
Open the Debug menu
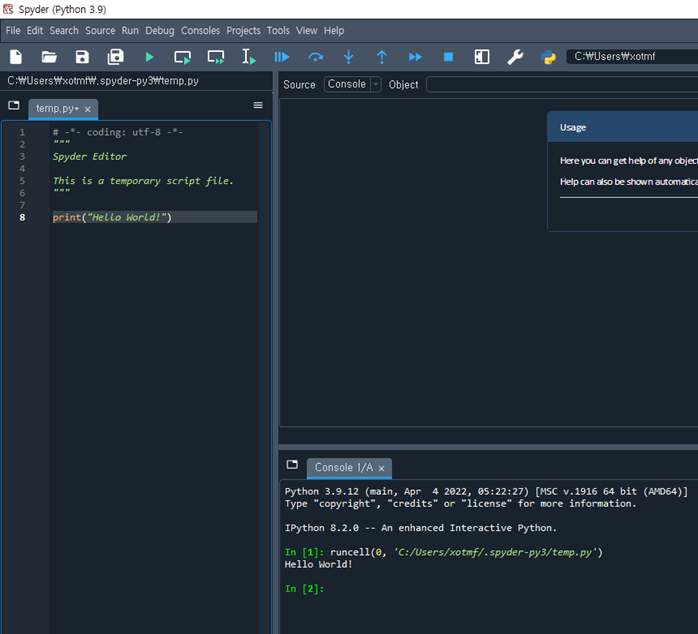pos(160,31)
